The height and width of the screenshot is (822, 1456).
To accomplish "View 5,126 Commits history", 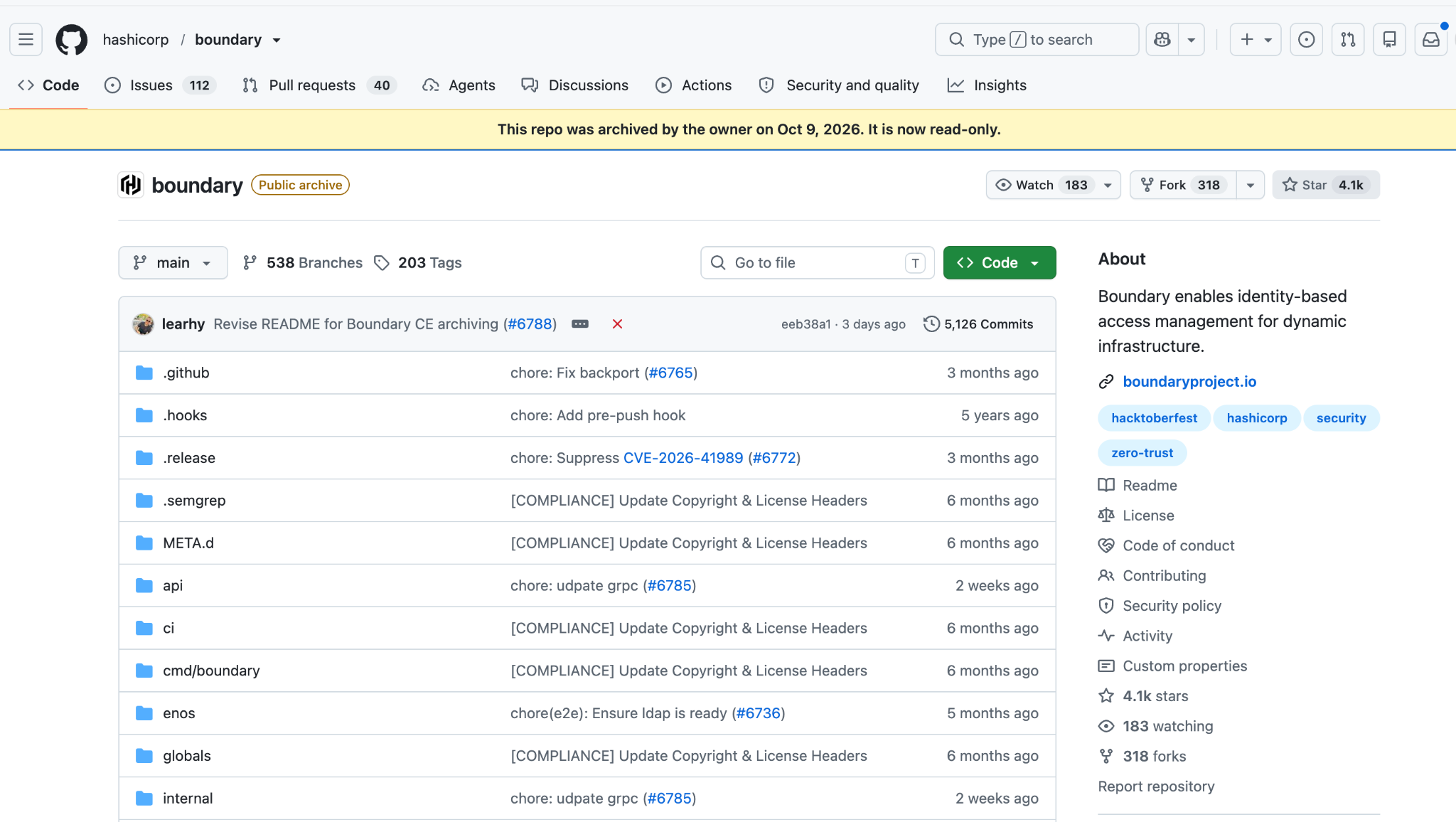I will [x=978, y=324].
